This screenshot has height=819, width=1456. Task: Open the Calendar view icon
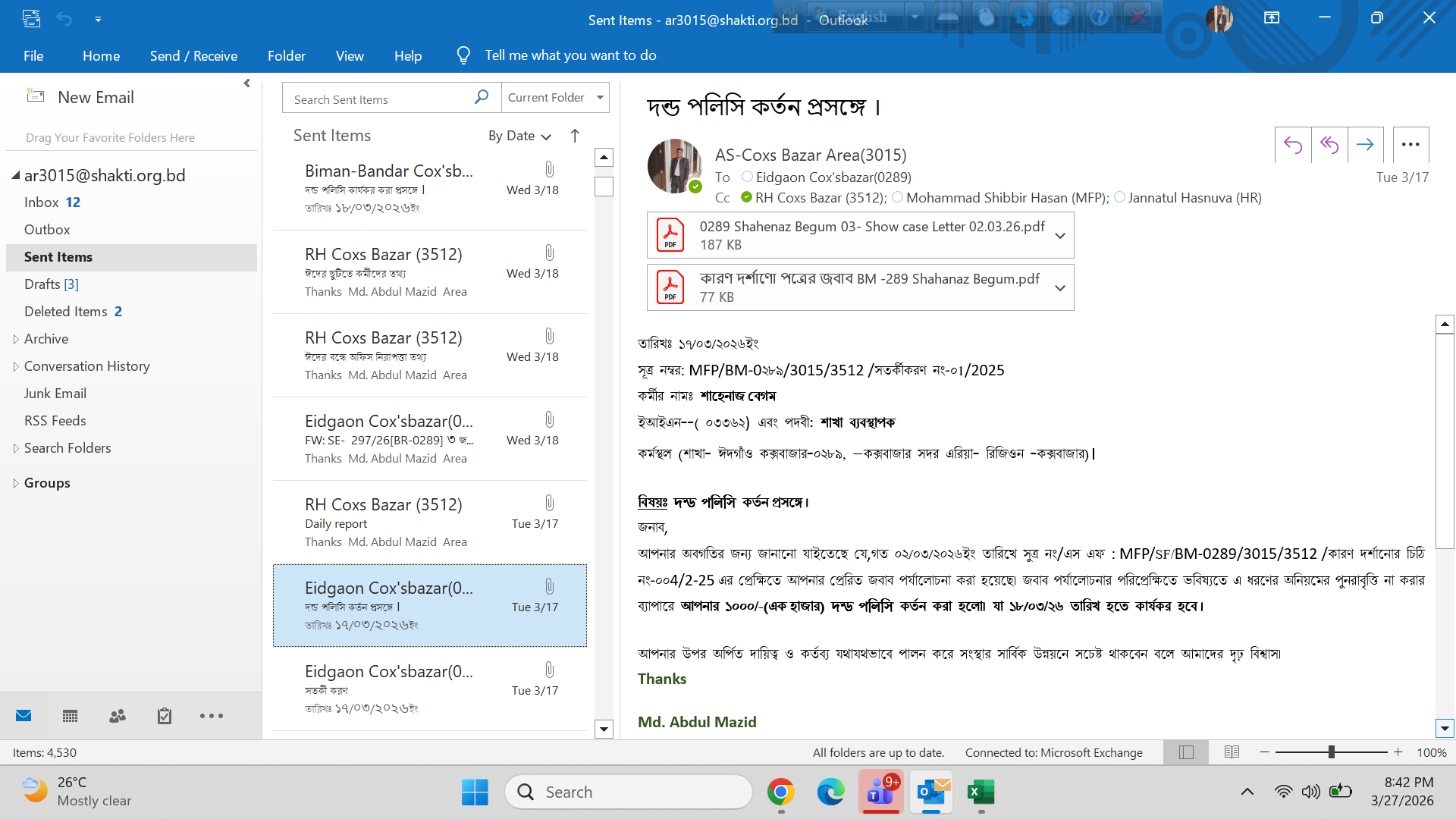[70, 716]
